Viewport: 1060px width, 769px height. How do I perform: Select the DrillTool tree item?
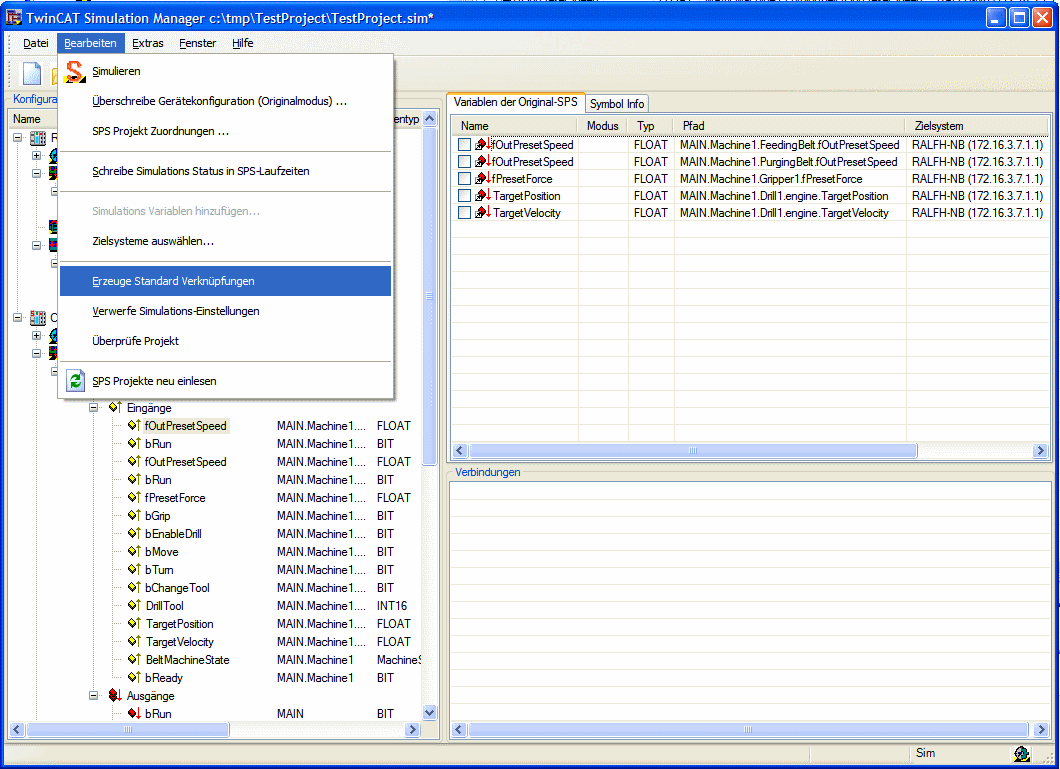click(x=164, y=605)
